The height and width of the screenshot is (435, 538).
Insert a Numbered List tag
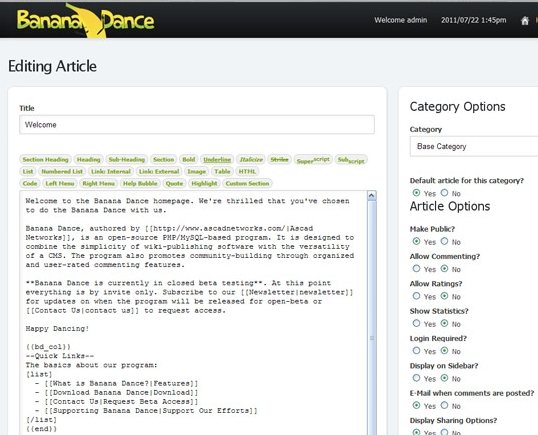[62, 172]
